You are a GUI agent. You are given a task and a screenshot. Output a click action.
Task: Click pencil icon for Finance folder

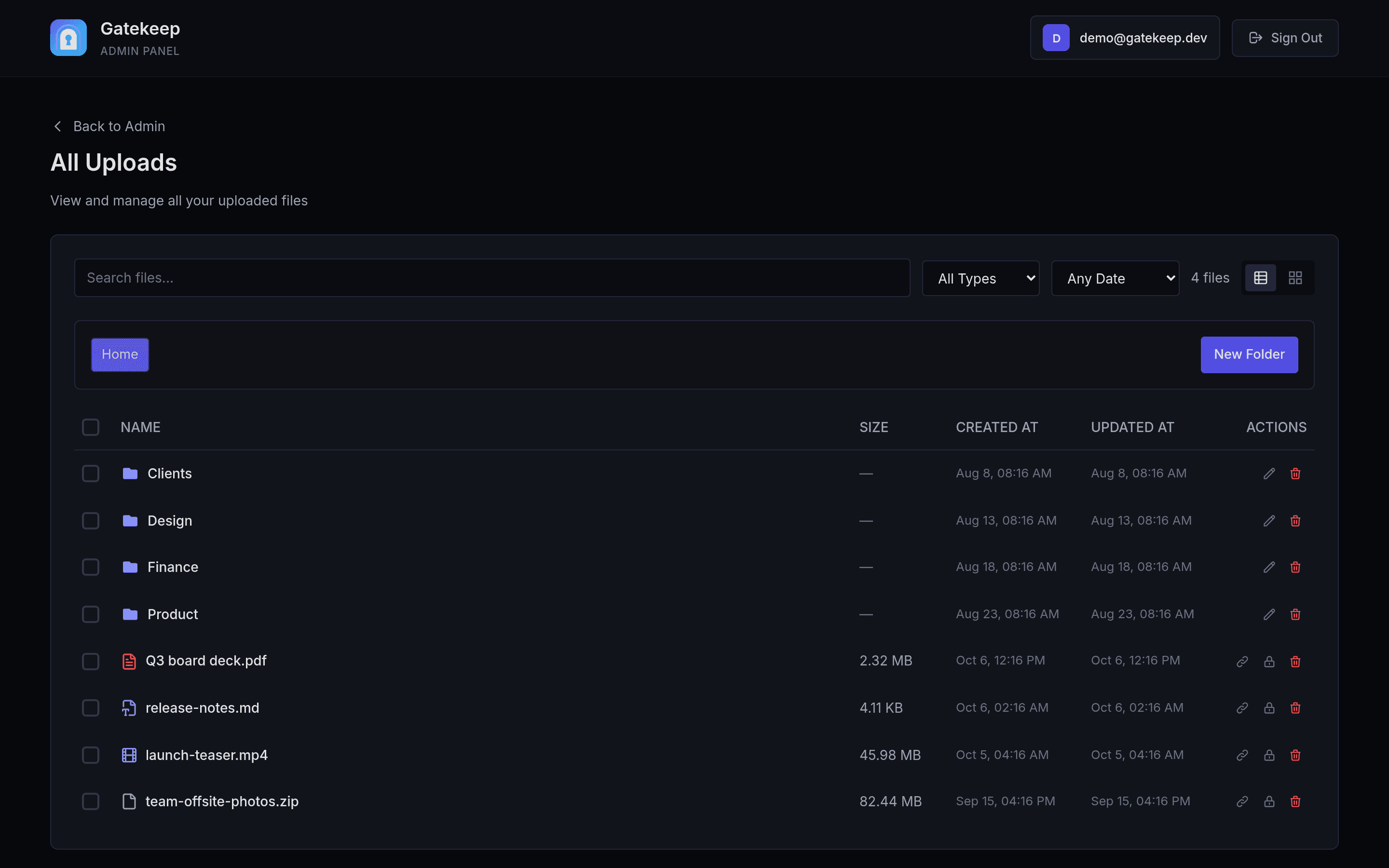tap(1269, 567)
